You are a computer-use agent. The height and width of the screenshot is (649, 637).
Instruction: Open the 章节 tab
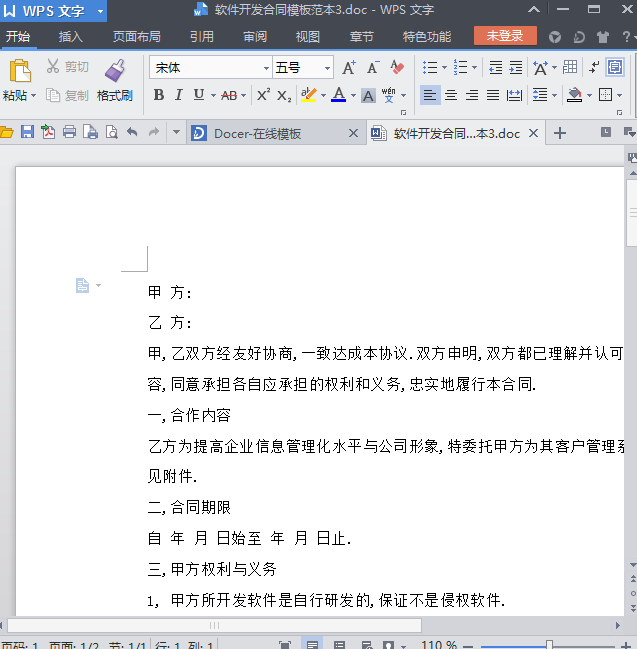click(361, 37)
